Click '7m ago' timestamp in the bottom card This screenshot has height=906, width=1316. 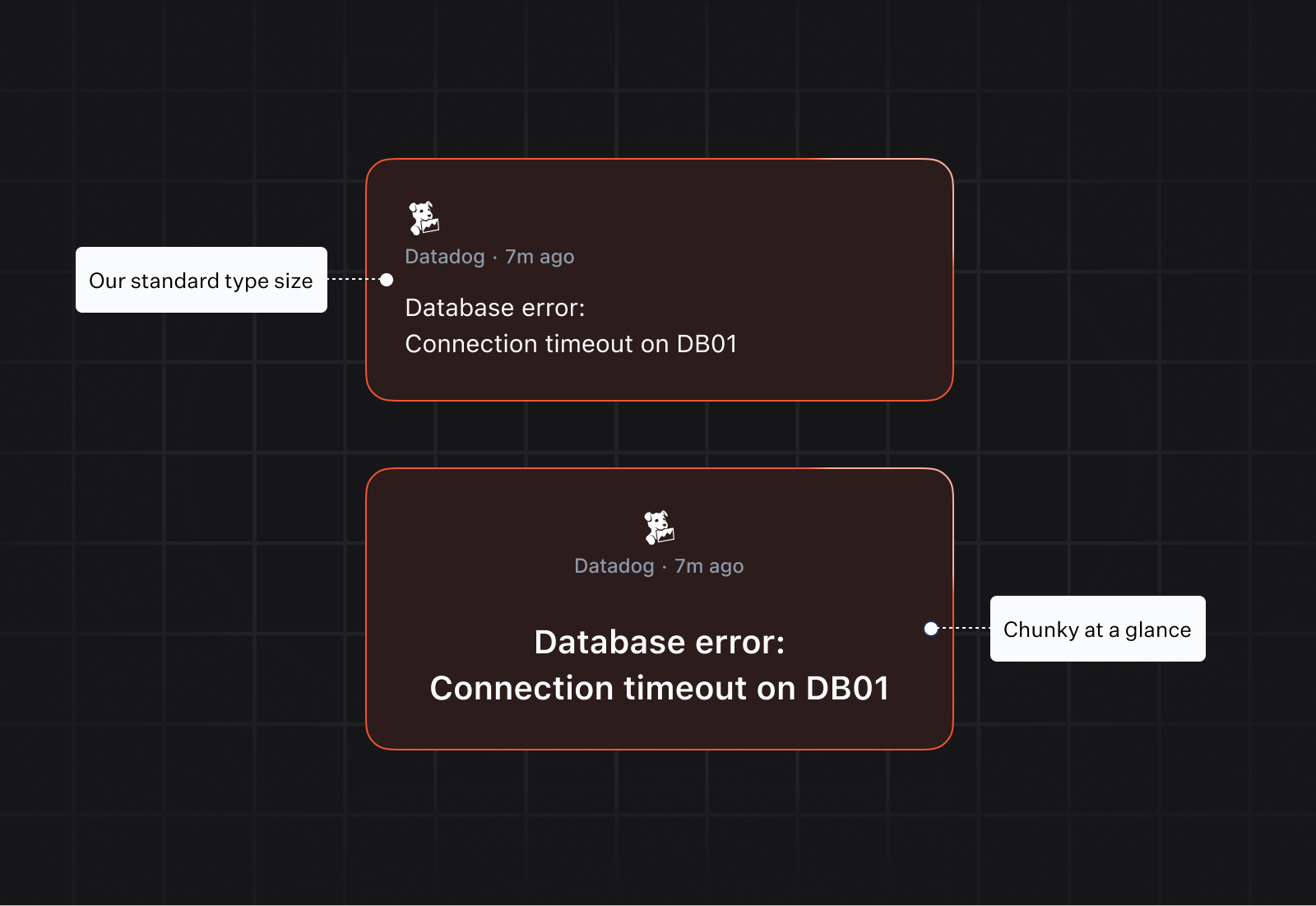(709, 566)
